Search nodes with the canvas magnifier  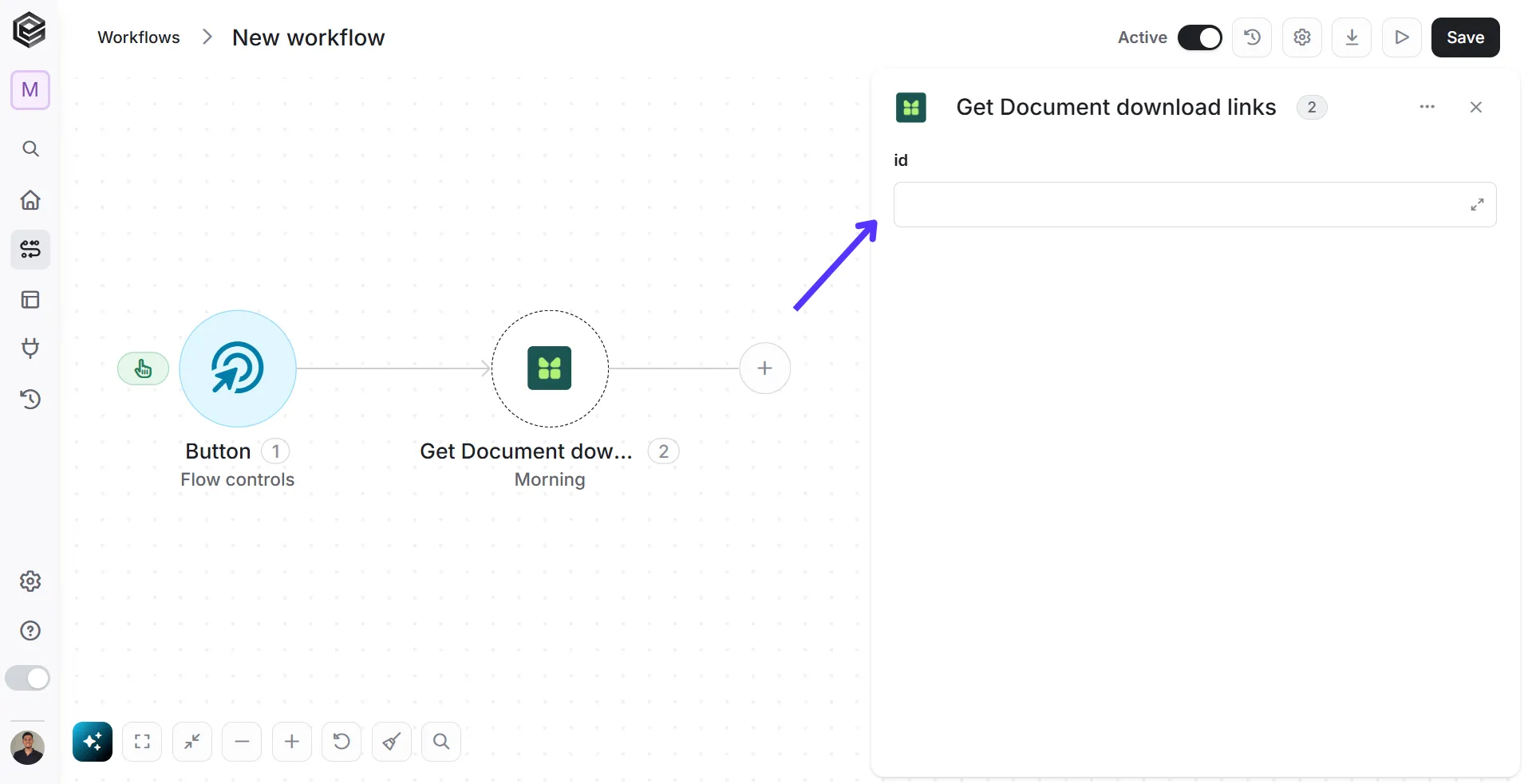pos(441,742)
